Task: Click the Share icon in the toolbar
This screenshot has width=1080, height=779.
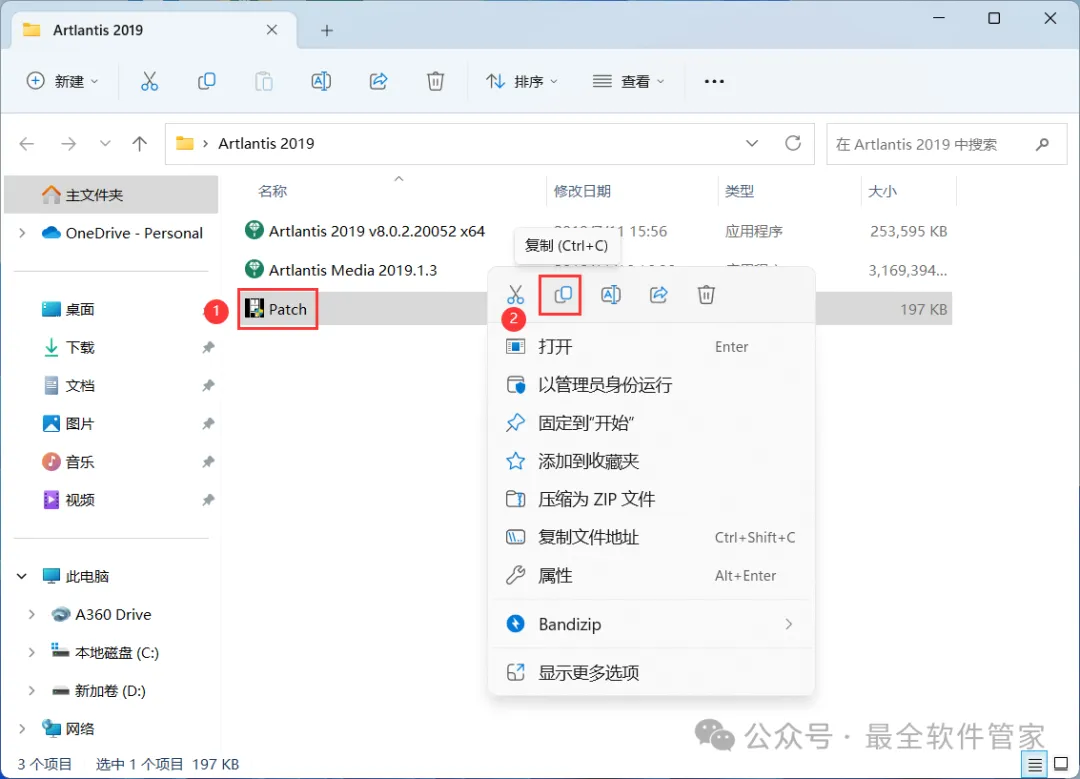Action: pos(378,81)
